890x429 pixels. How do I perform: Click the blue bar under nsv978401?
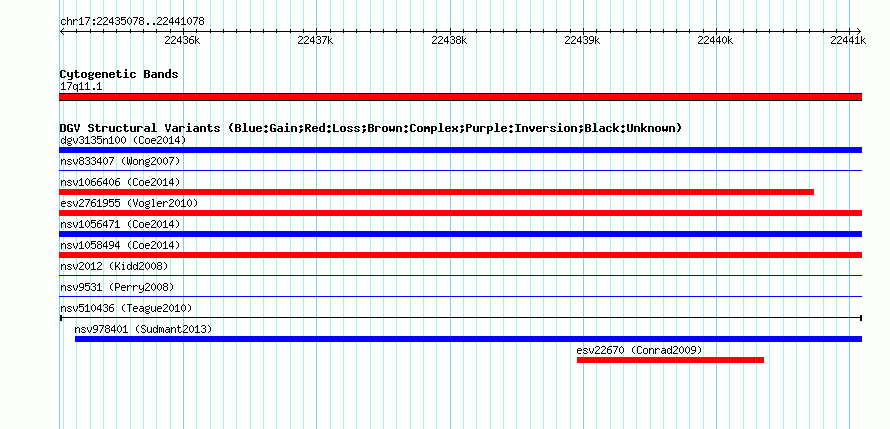point(468,339)
